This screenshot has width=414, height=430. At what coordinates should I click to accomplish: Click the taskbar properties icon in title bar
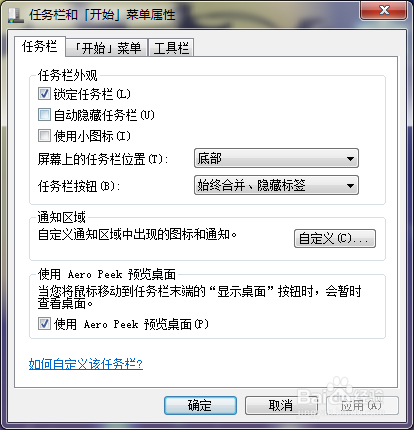pos(15,15)
